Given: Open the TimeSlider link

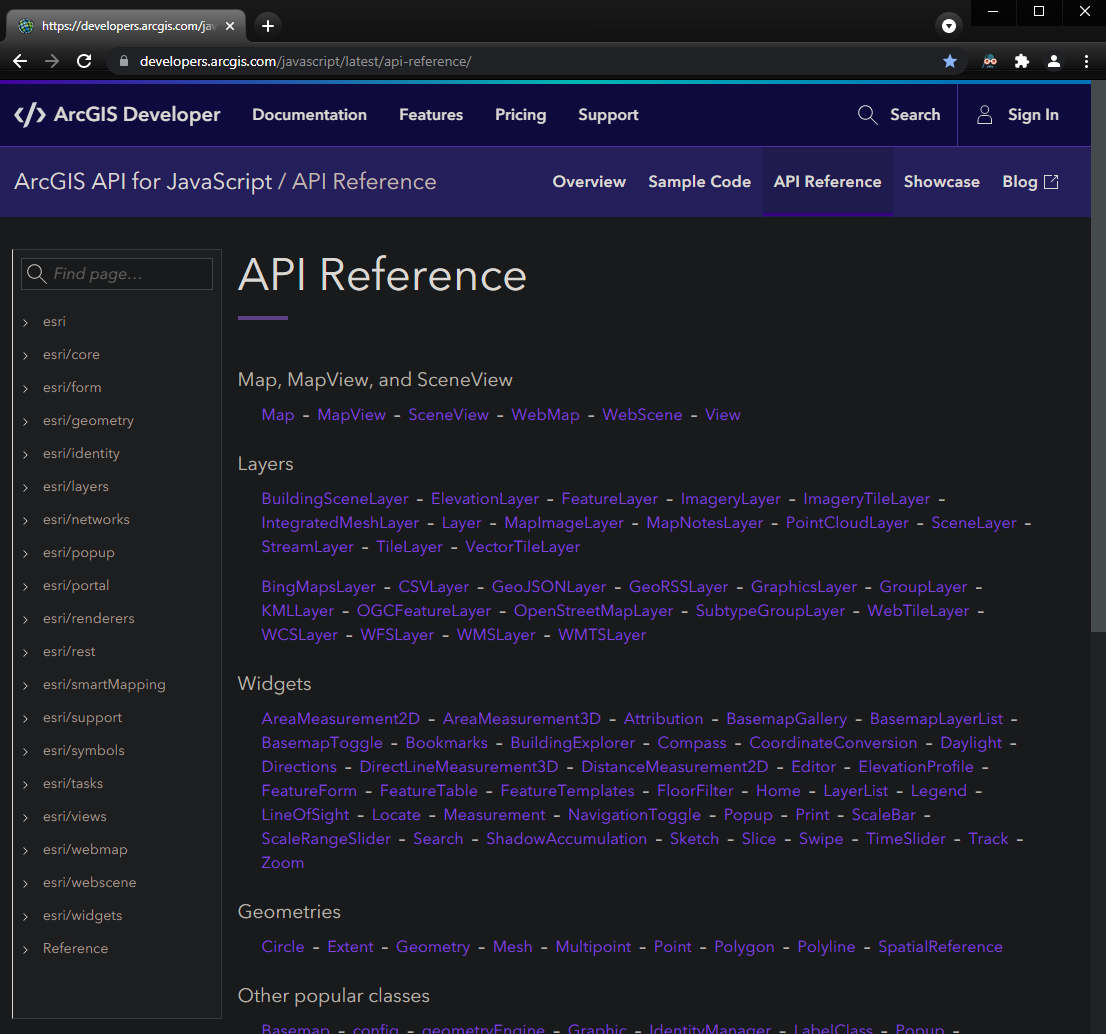Looking at the screenshot, I should pyautogui.click(x=906, y=839).
